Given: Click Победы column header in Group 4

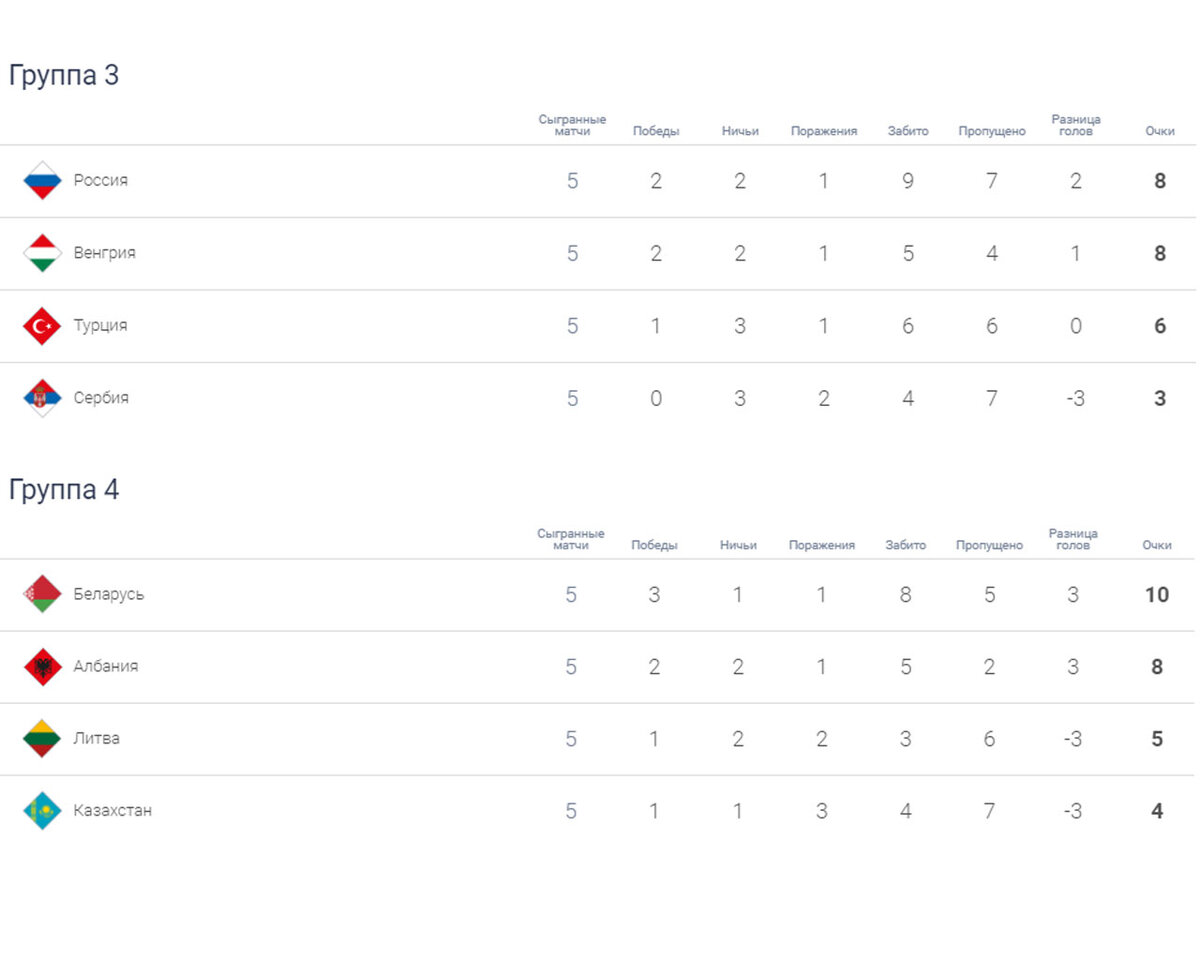Looking at the screenshot, I should pyautogui.click(x=654, y=545).
